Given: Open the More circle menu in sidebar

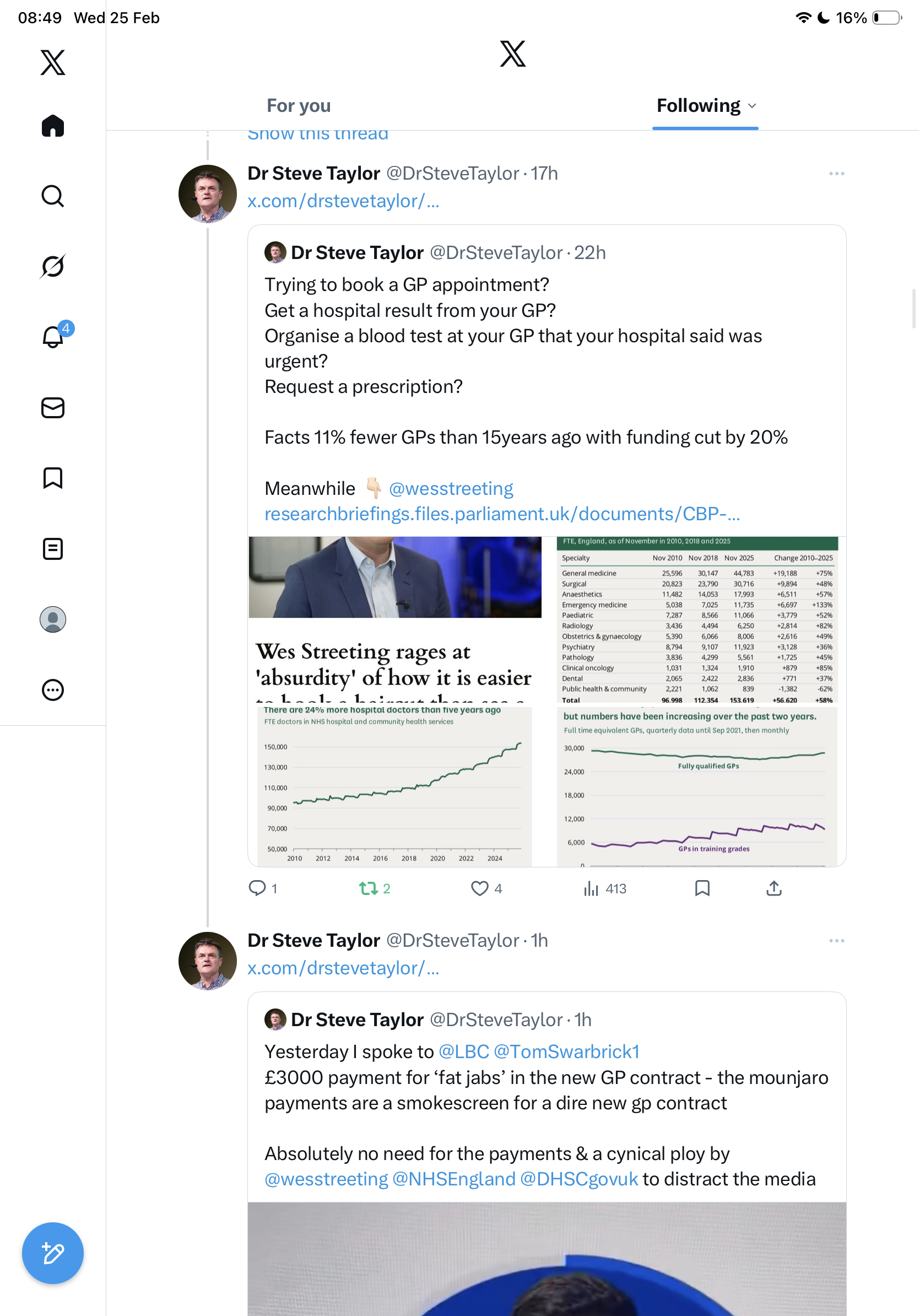Looking at the screenshot, I should point(53,689).
